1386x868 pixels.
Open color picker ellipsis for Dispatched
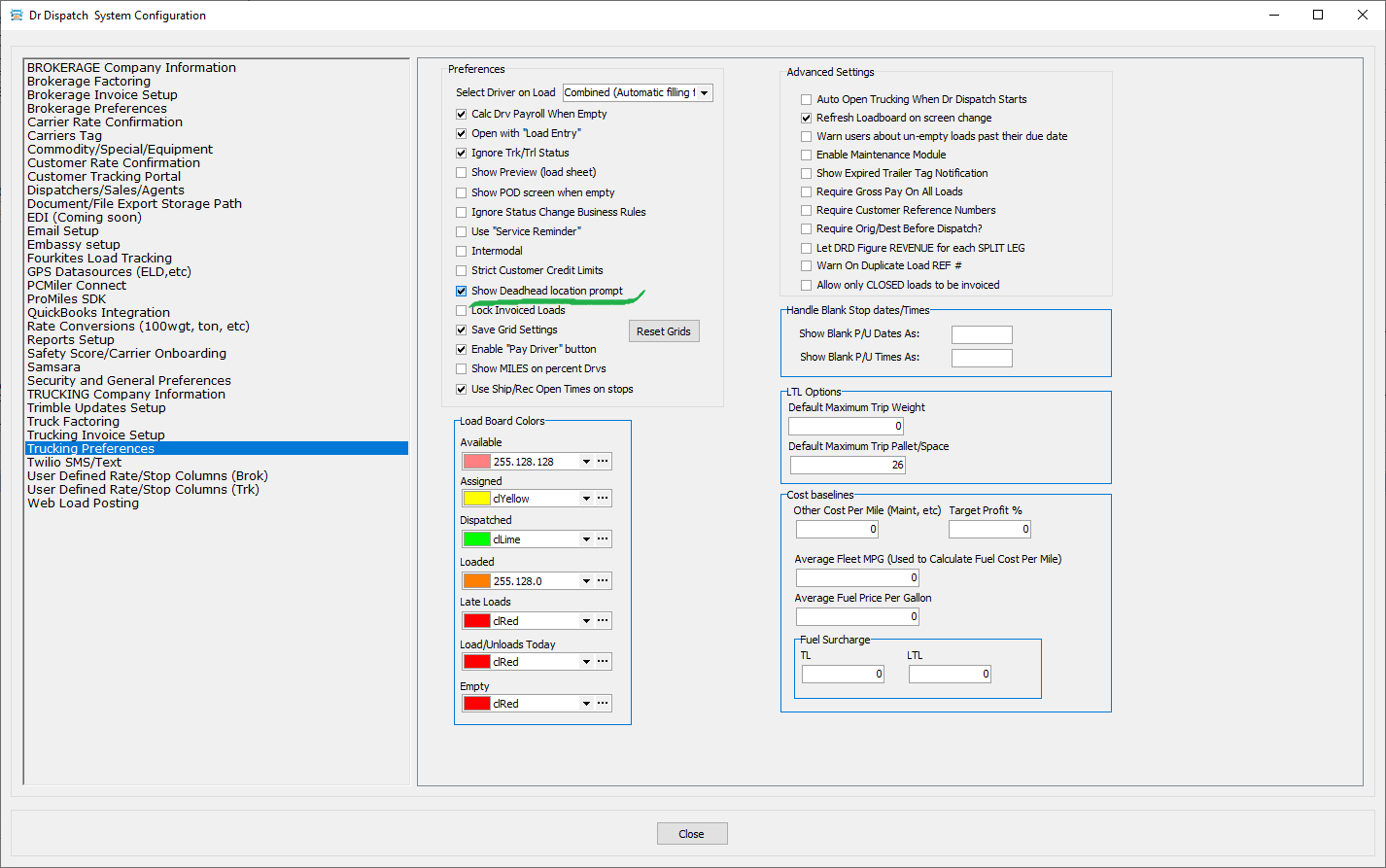tap(603, 539)
